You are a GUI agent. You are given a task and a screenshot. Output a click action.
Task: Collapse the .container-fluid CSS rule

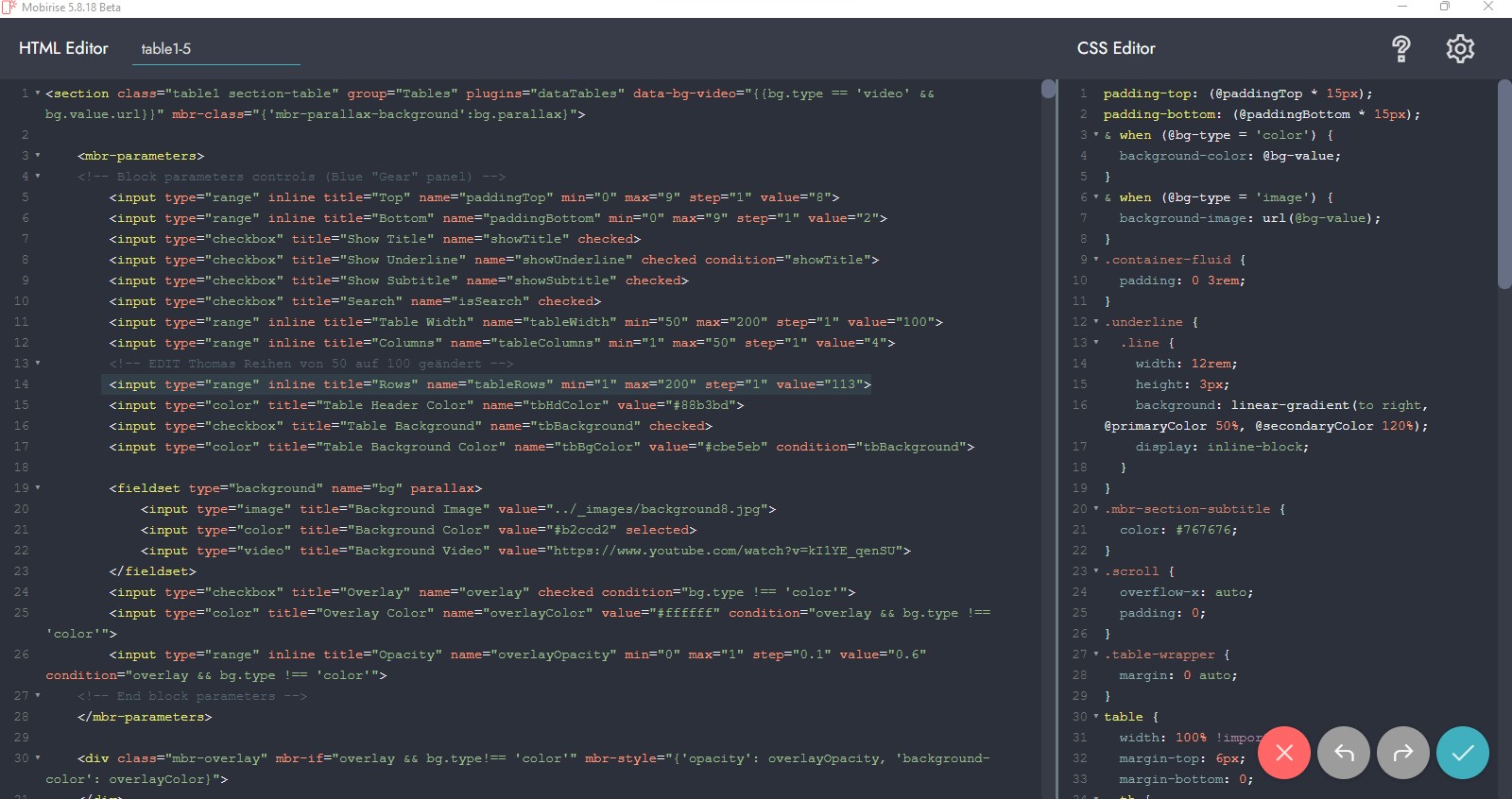tap(1096, 260)
